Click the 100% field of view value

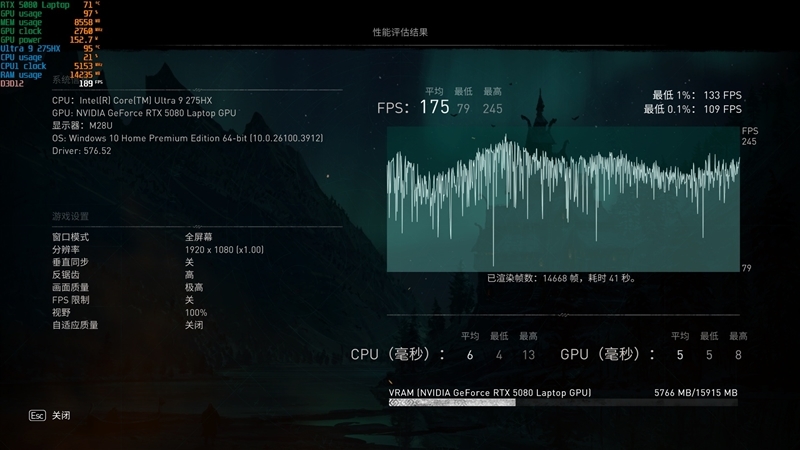click(196, 313)
